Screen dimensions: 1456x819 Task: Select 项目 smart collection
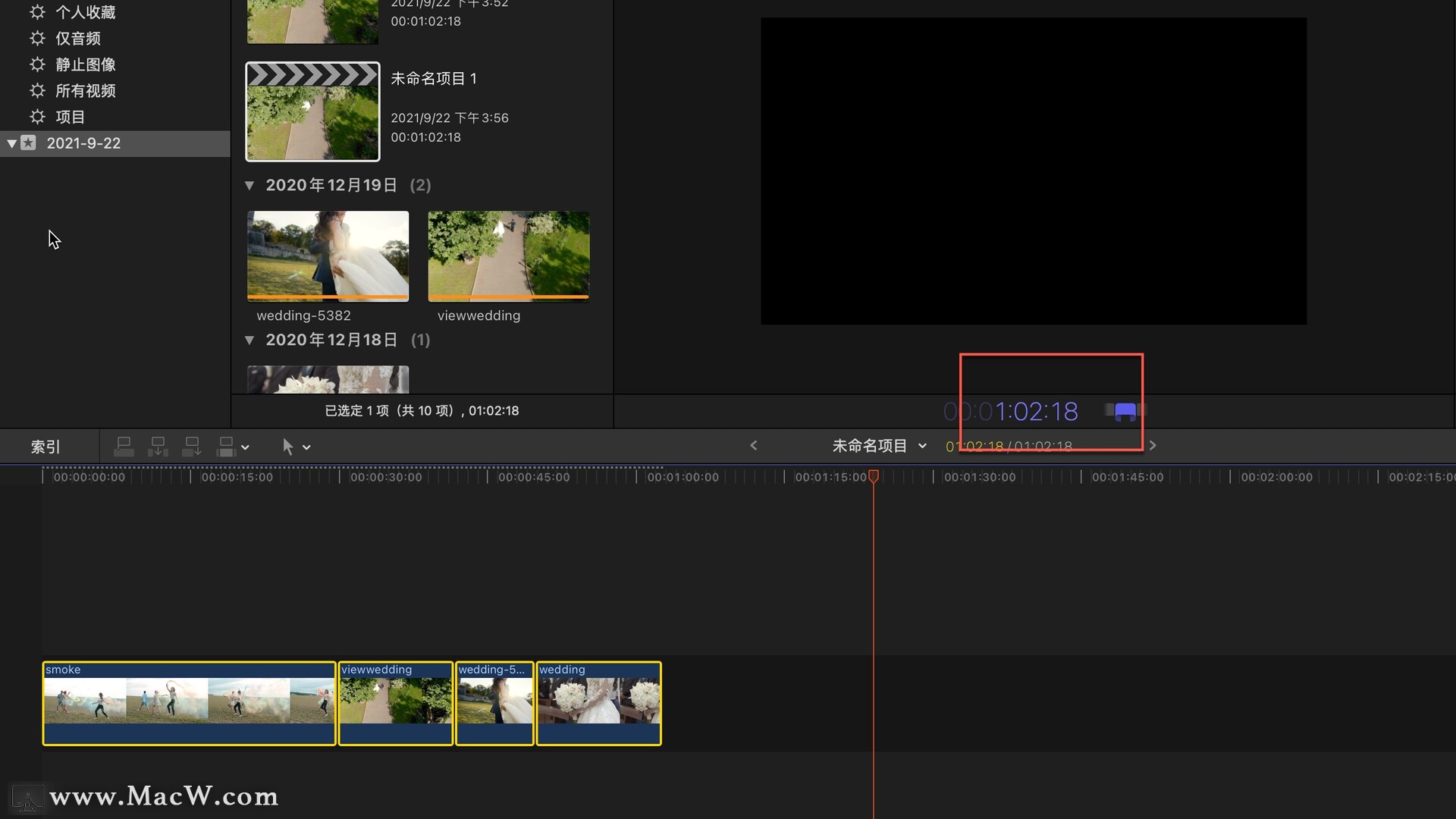71,117
